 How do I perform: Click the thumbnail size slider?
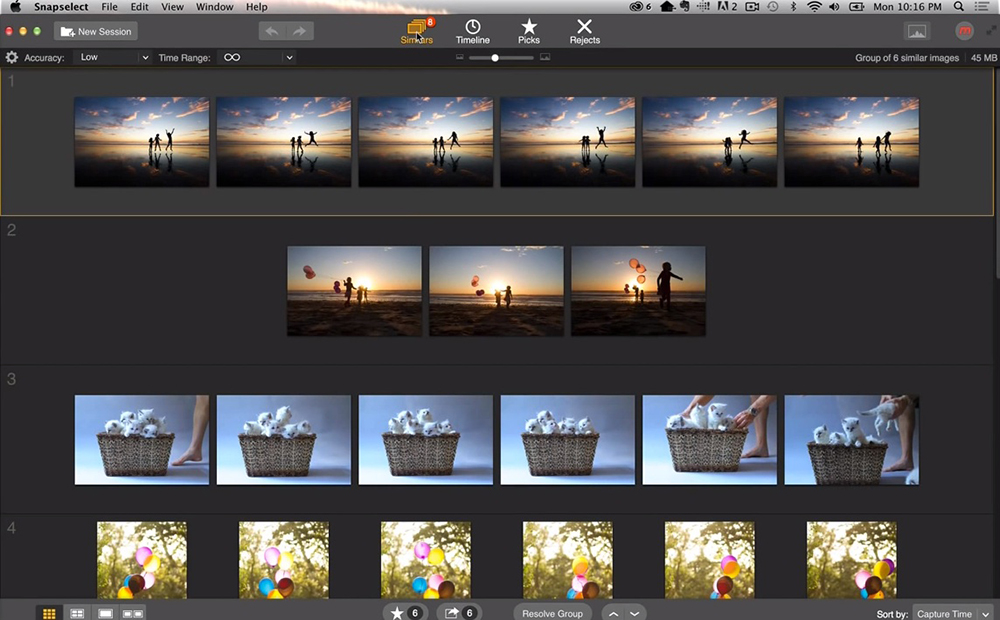click(x=495, y=58)
